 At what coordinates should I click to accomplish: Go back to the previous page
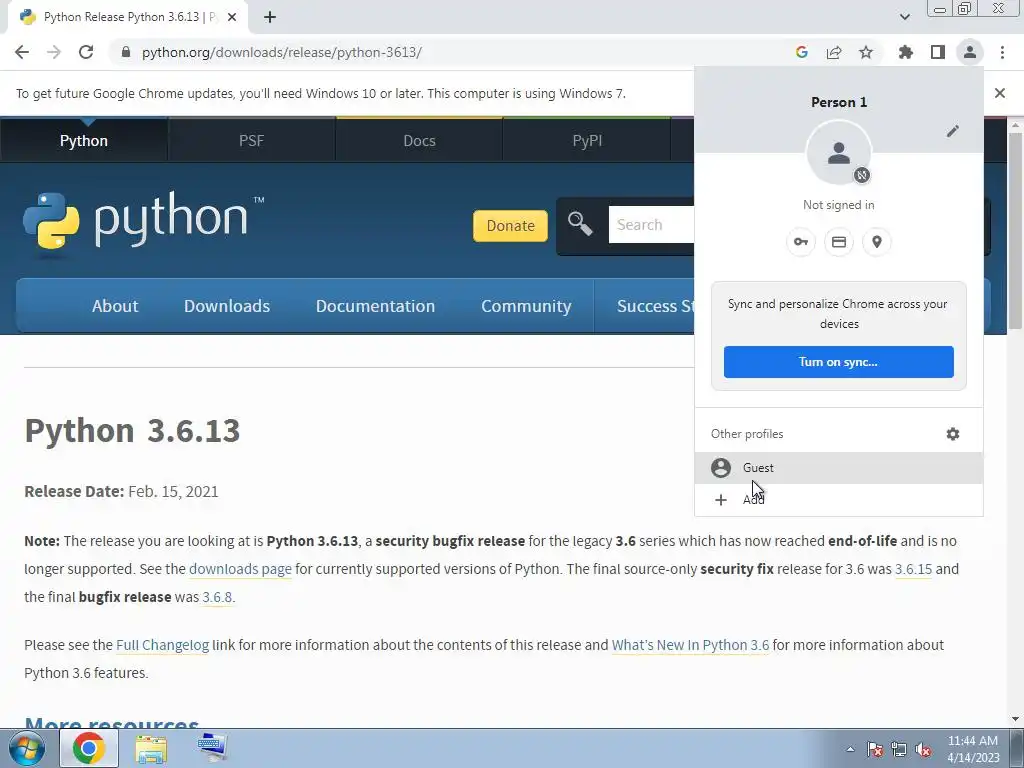[22, 52]
